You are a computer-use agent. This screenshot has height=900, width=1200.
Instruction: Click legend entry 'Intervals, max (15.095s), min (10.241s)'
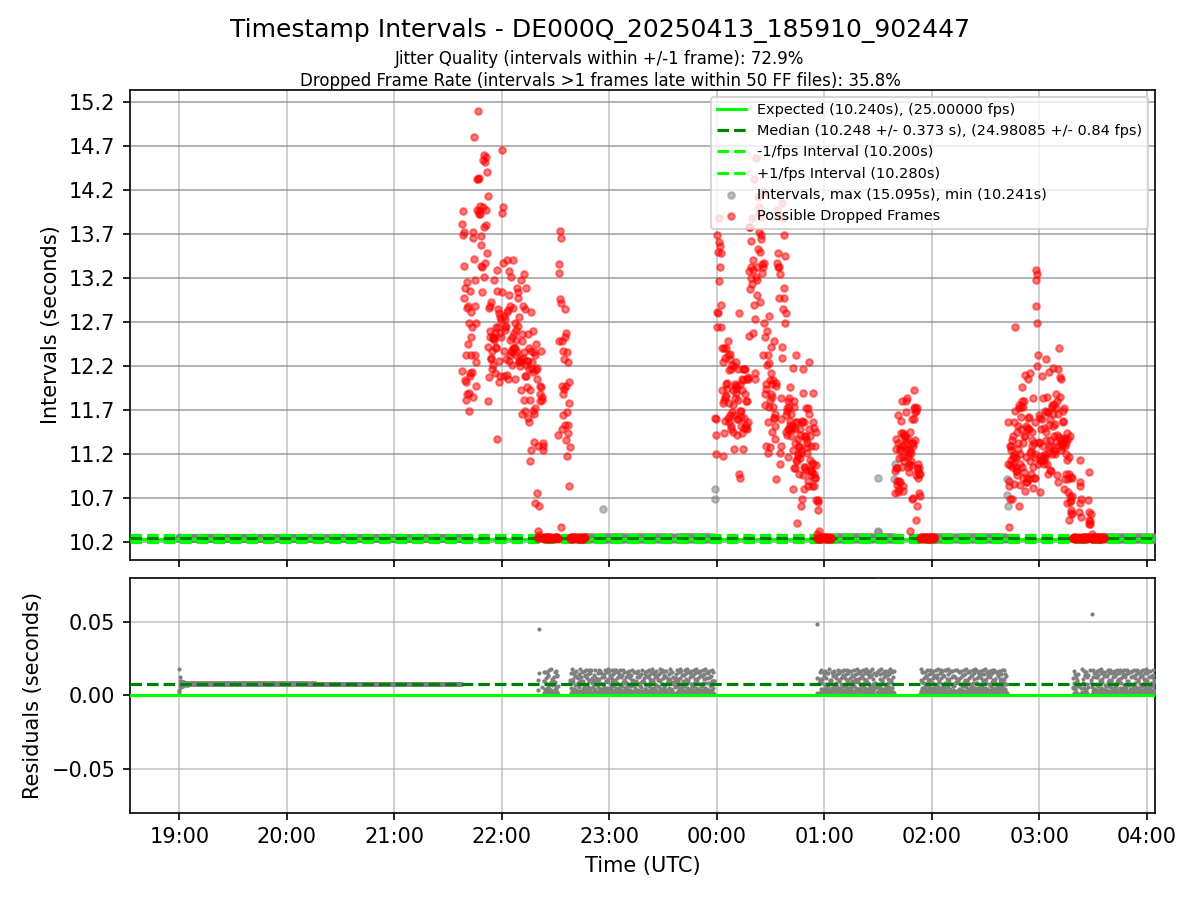pyautogui.click(x=901, y=194)
